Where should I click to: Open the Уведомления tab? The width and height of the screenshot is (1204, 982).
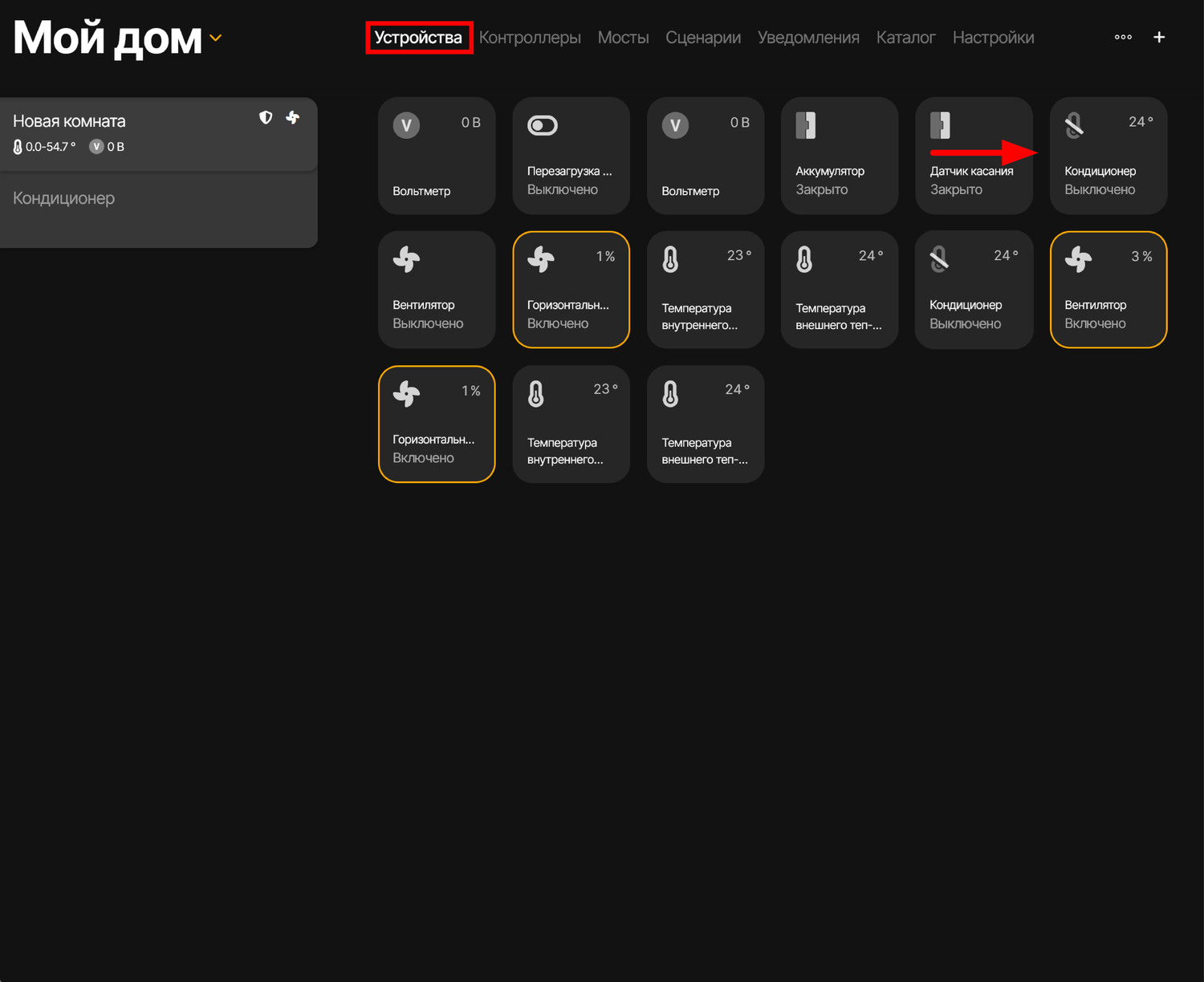[x=808, y=38]
